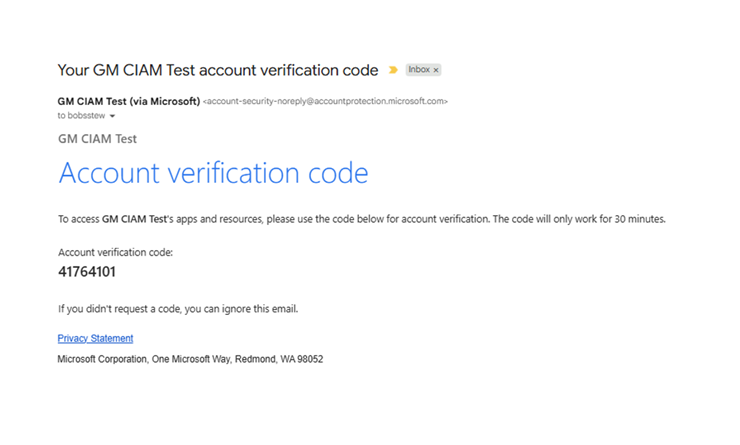Click the 'Account verification code:' label
The width and height of the screenshot is (740, 445).
pyautogui.click(x=116, y=252)
